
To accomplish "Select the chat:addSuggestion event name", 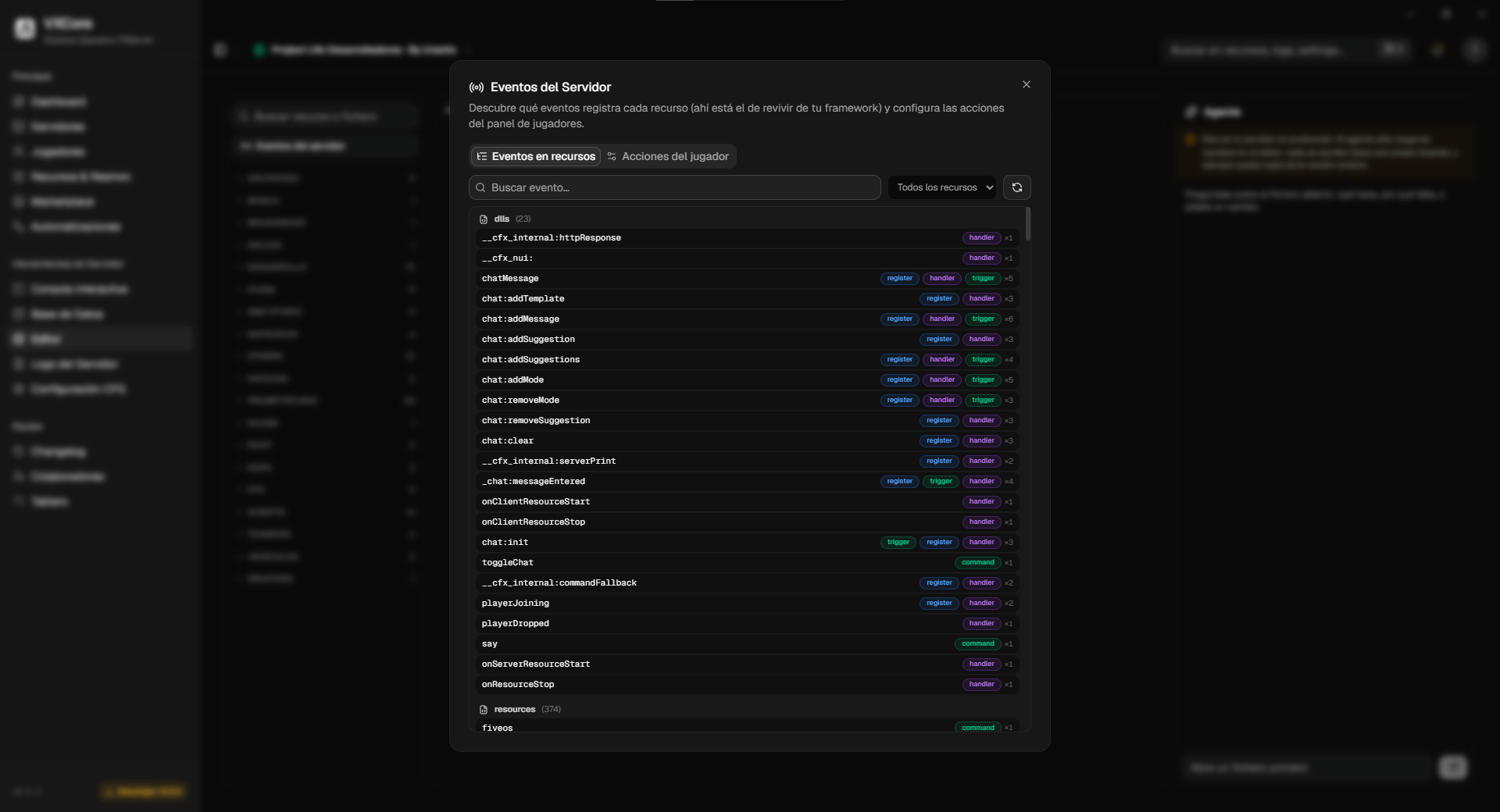I will point(528,339).
